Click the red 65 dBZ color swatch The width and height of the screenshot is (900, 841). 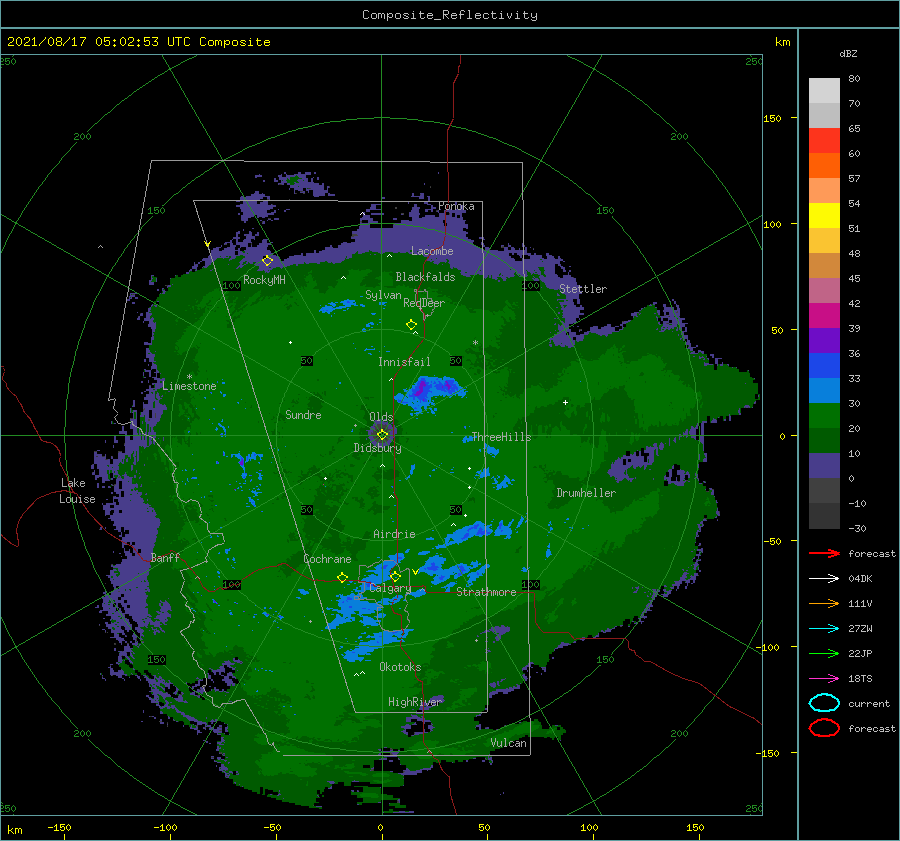[x=824, y=141]
